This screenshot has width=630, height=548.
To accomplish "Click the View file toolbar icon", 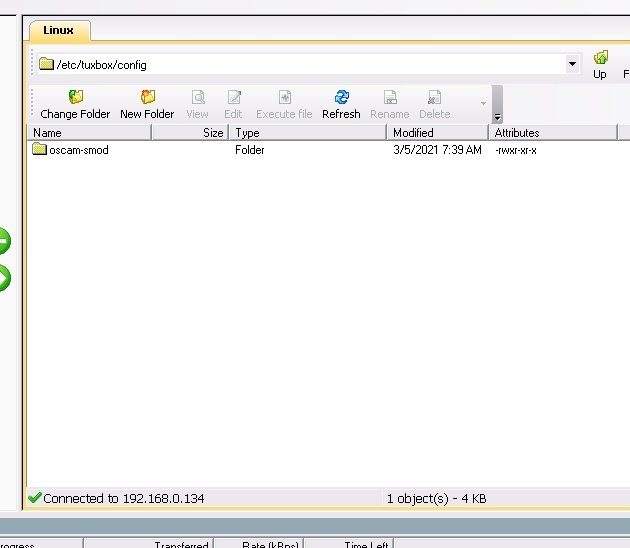I will point(198,103).
